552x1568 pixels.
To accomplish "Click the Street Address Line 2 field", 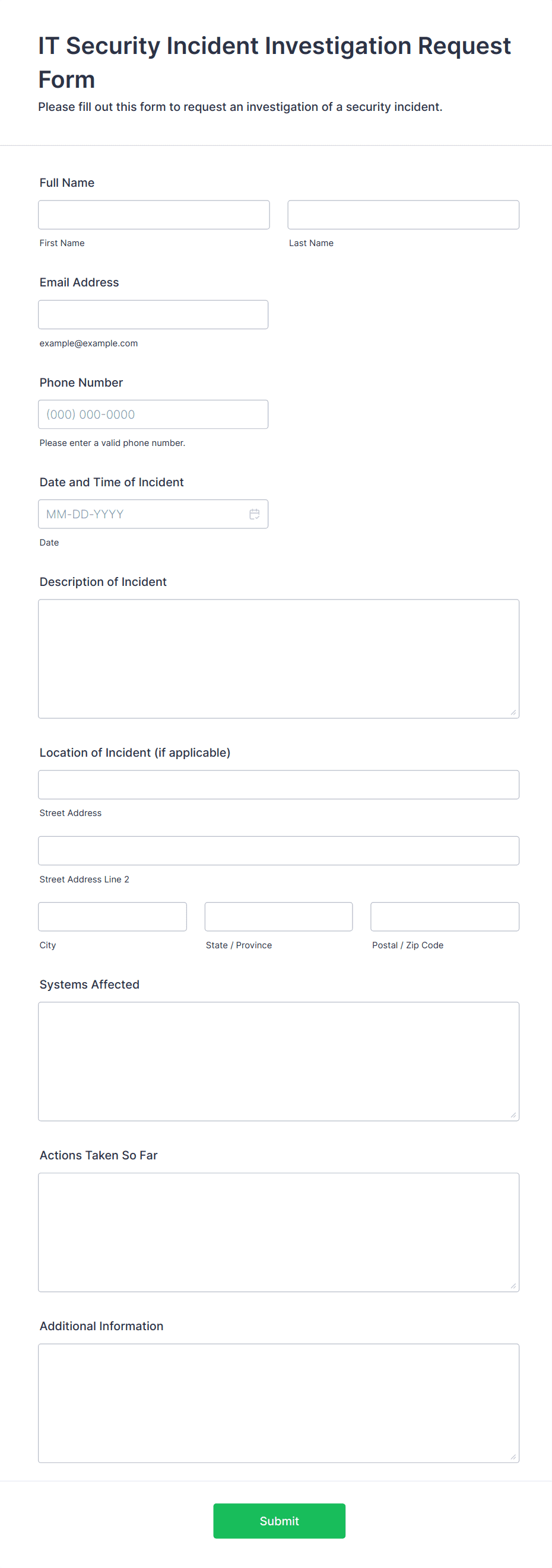I will (x=278, y=850).
